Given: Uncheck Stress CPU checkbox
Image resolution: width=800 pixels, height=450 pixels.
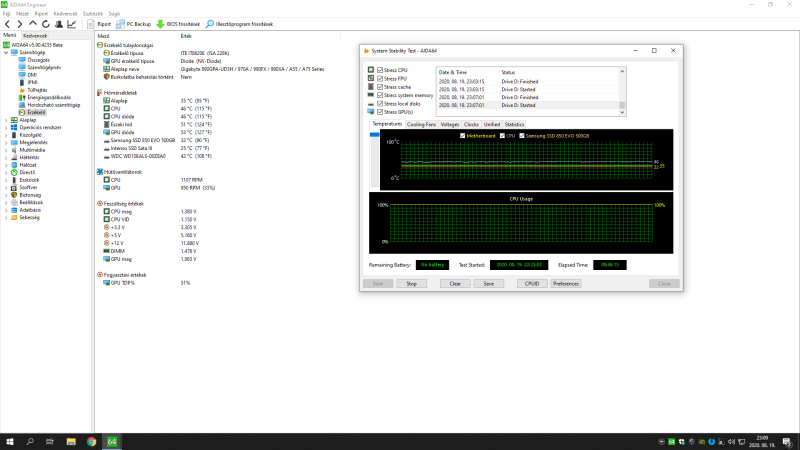Looking at the screenshot, I should pyautogui.click(x=380, y=70).
